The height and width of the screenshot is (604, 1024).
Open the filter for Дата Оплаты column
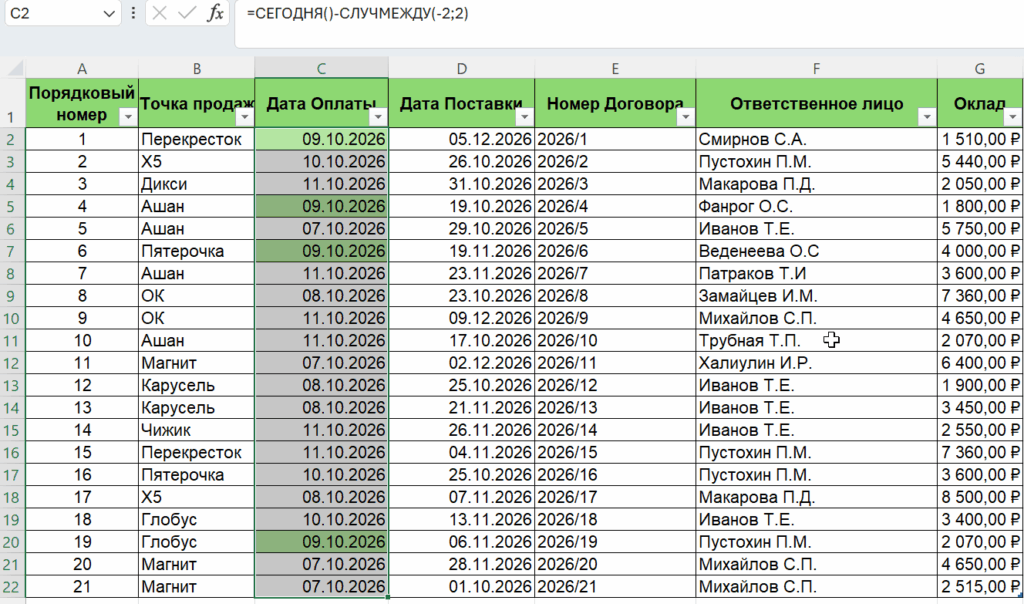pyautogui.click(x=378, y=117)
